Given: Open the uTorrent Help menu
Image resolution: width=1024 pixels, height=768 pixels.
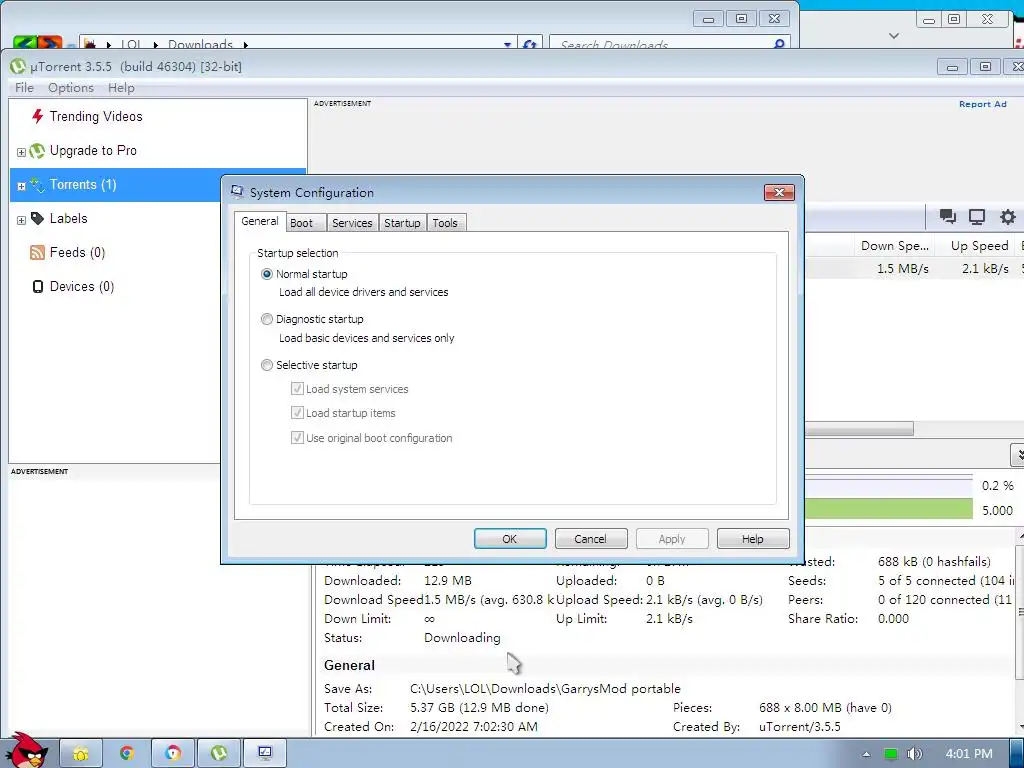Looking at the screenshot, I should pos(121,88).
